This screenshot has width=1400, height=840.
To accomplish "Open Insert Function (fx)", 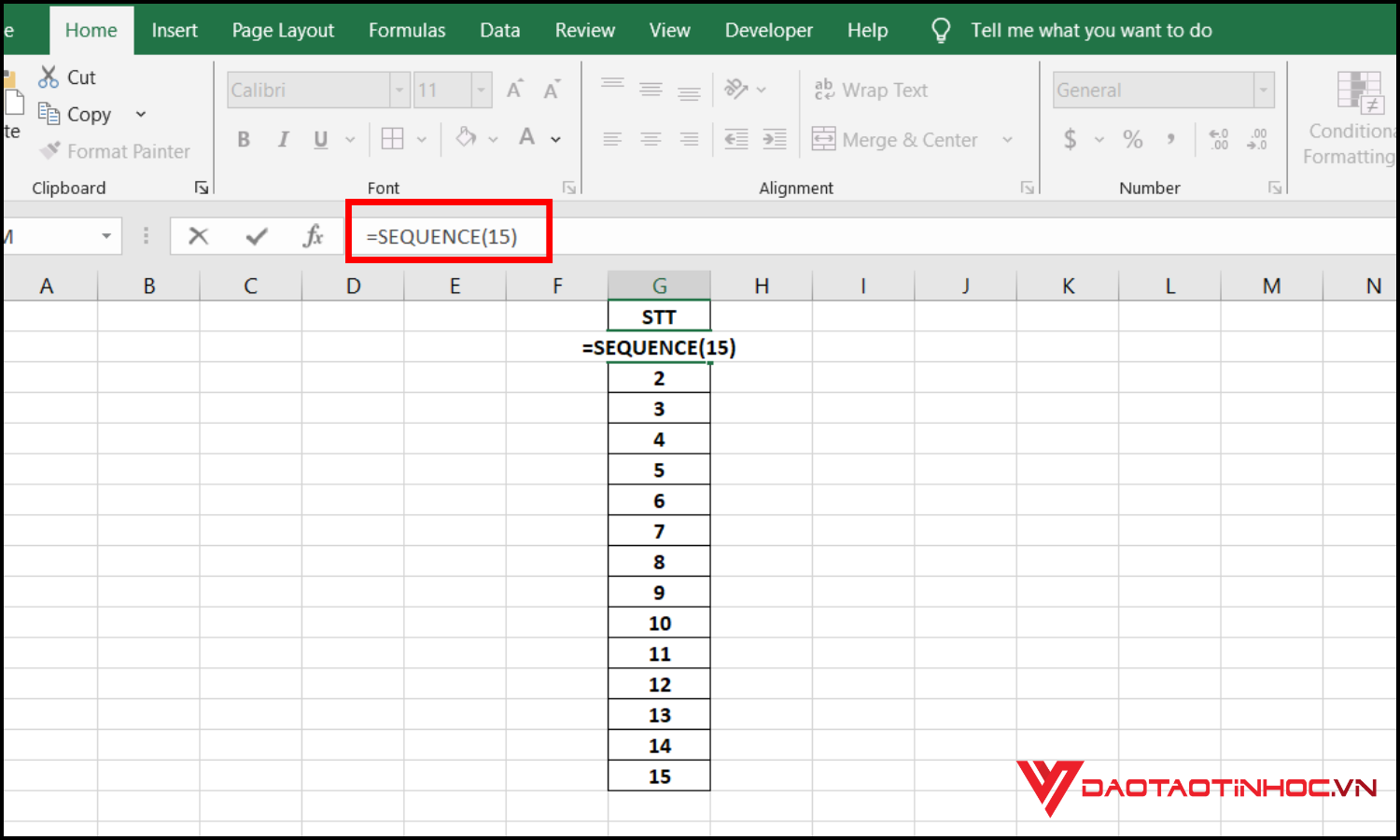I will [314, 236].
